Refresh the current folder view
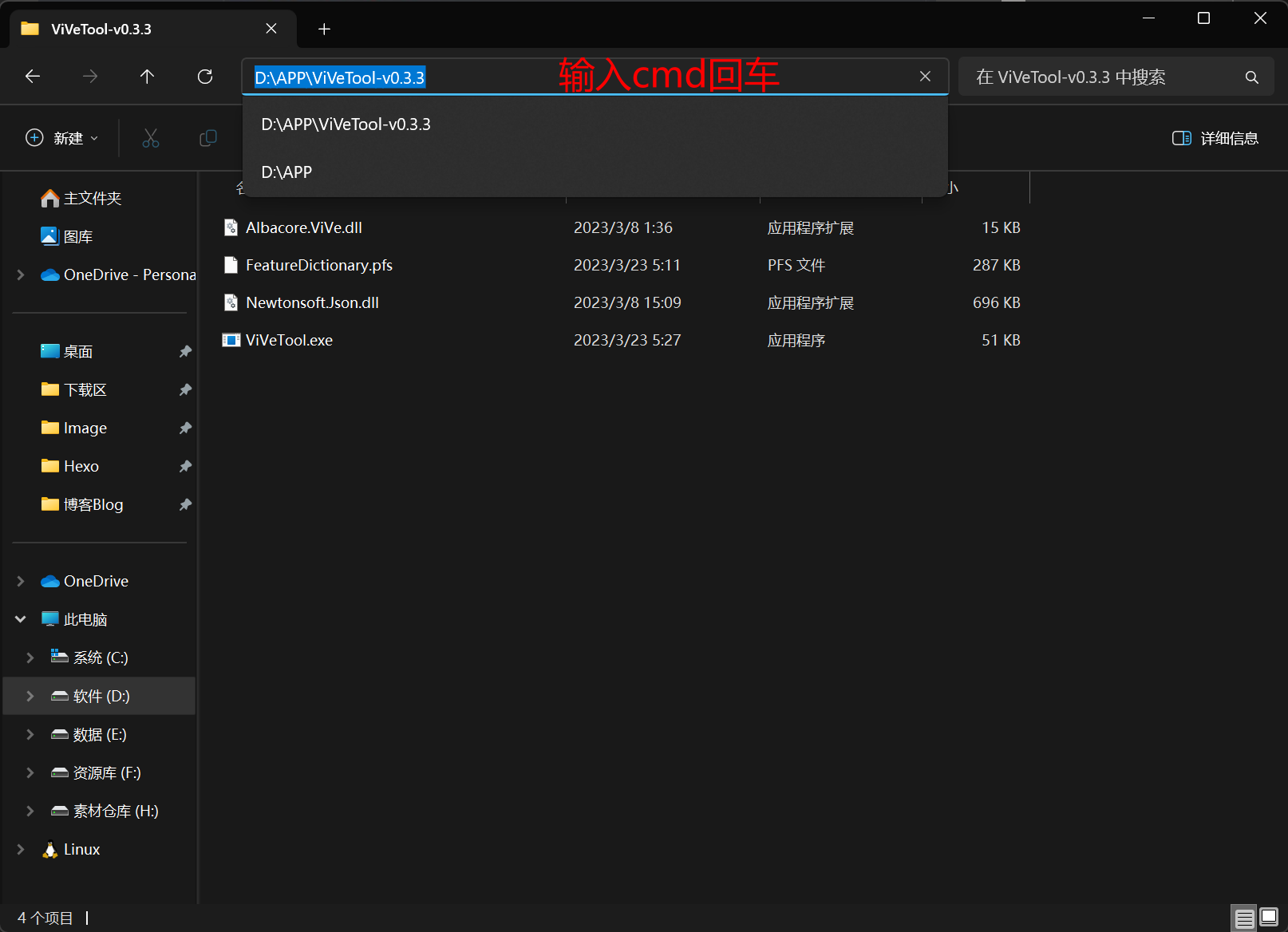The height and width of the screenshot is (932, 1288). (x=205, y=77)
